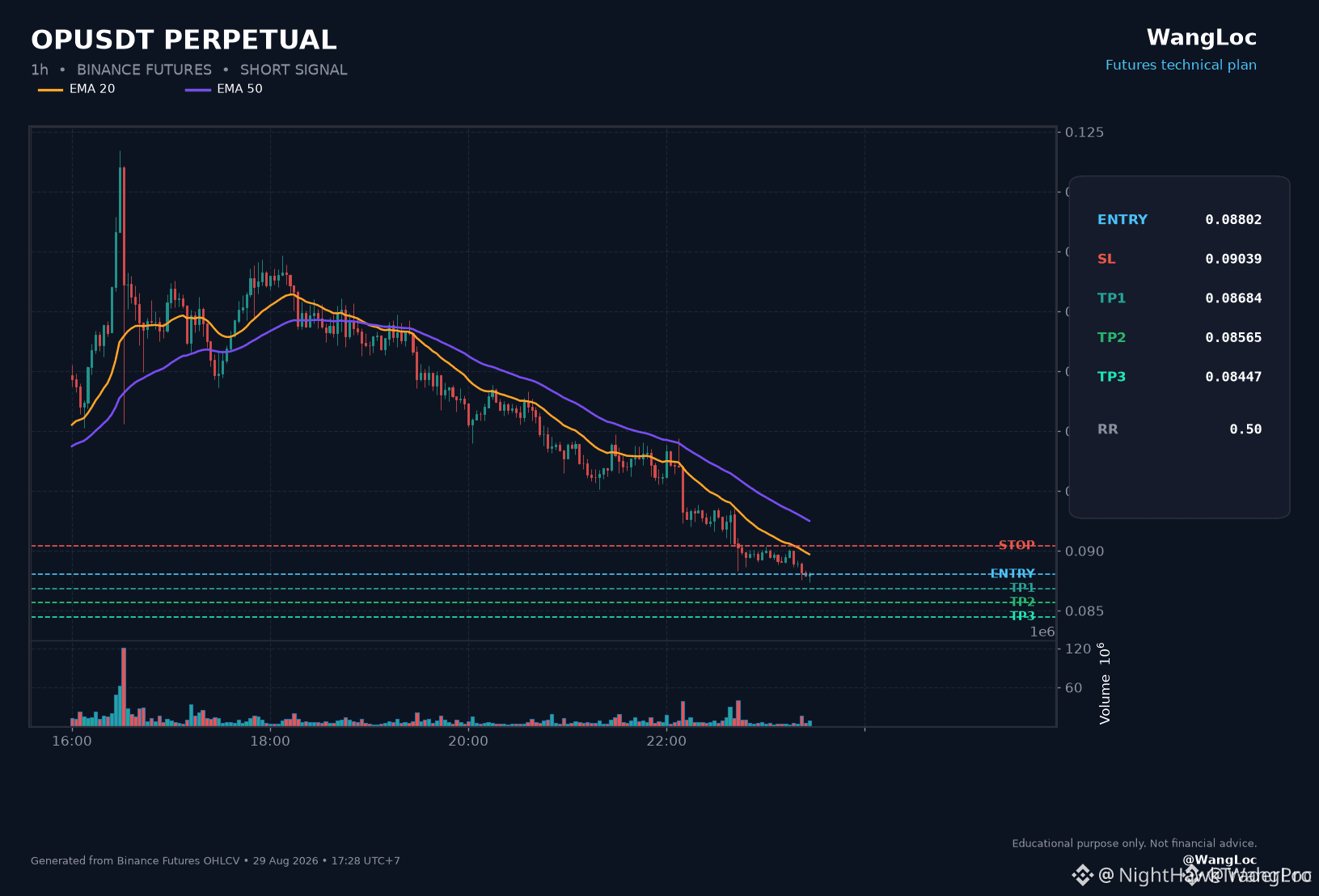Click the 'OPUSDT PERPETUAL' chart title
Screen dimensions: 1319x896
(x=184, y=40)
